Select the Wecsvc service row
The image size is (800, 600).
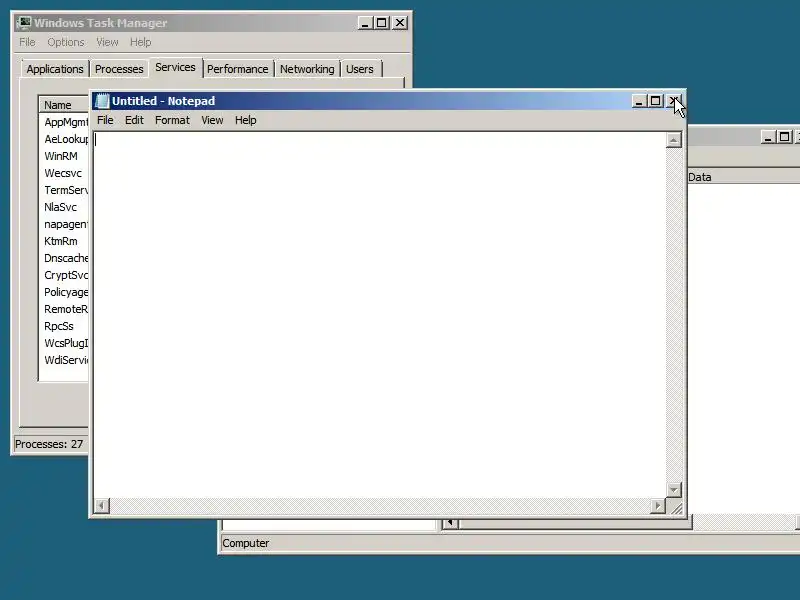pyautogui.click(x=63, y=173)
